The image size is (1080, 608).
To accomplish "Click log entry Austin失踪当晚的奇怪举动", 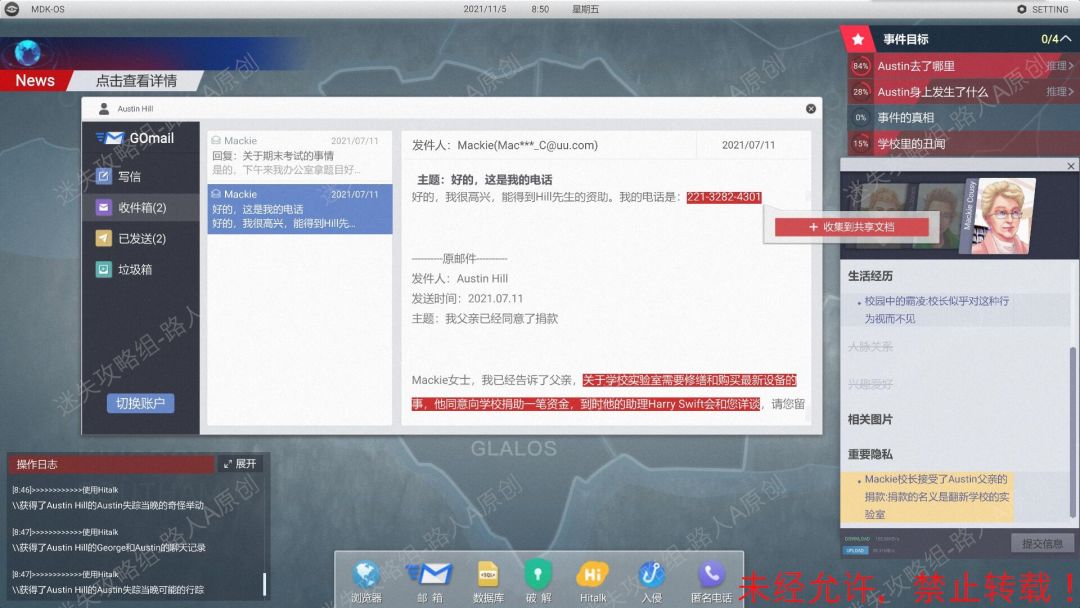I will pyautogui.click(x=108, y=505).
